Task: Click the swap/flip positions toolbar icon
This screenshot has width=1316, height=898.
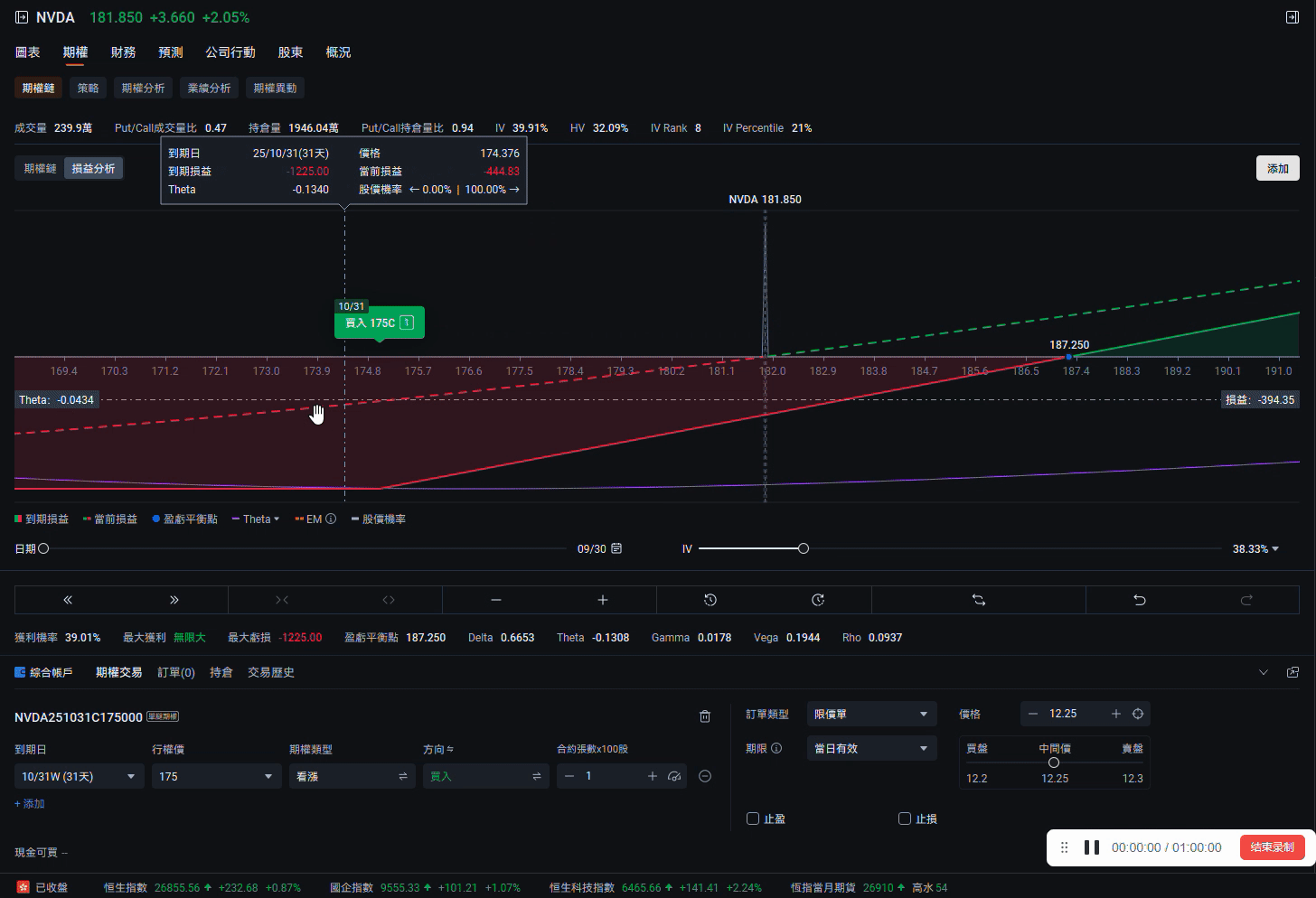Action: point(978,600)
